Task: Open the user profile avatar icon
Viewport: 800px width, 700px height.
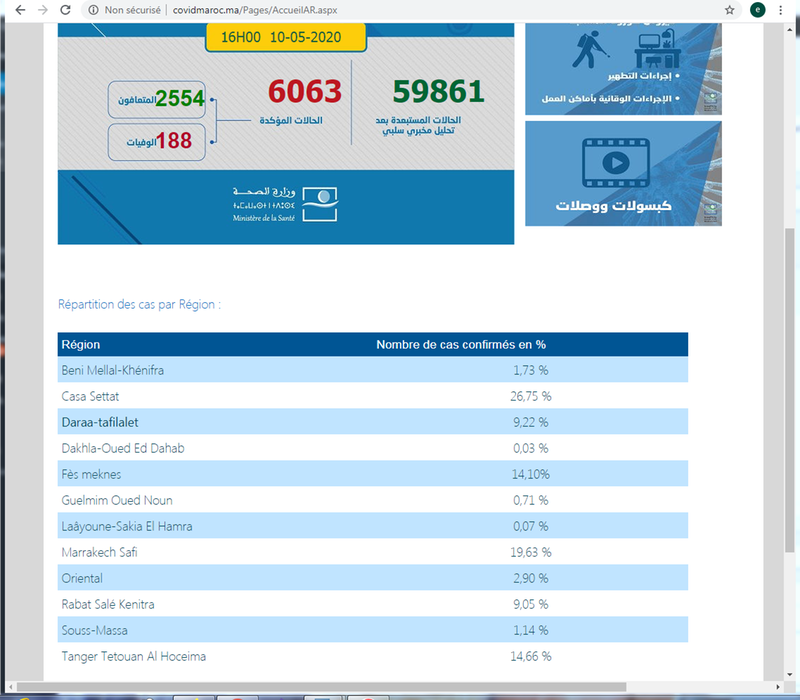Action: (757, 9)
